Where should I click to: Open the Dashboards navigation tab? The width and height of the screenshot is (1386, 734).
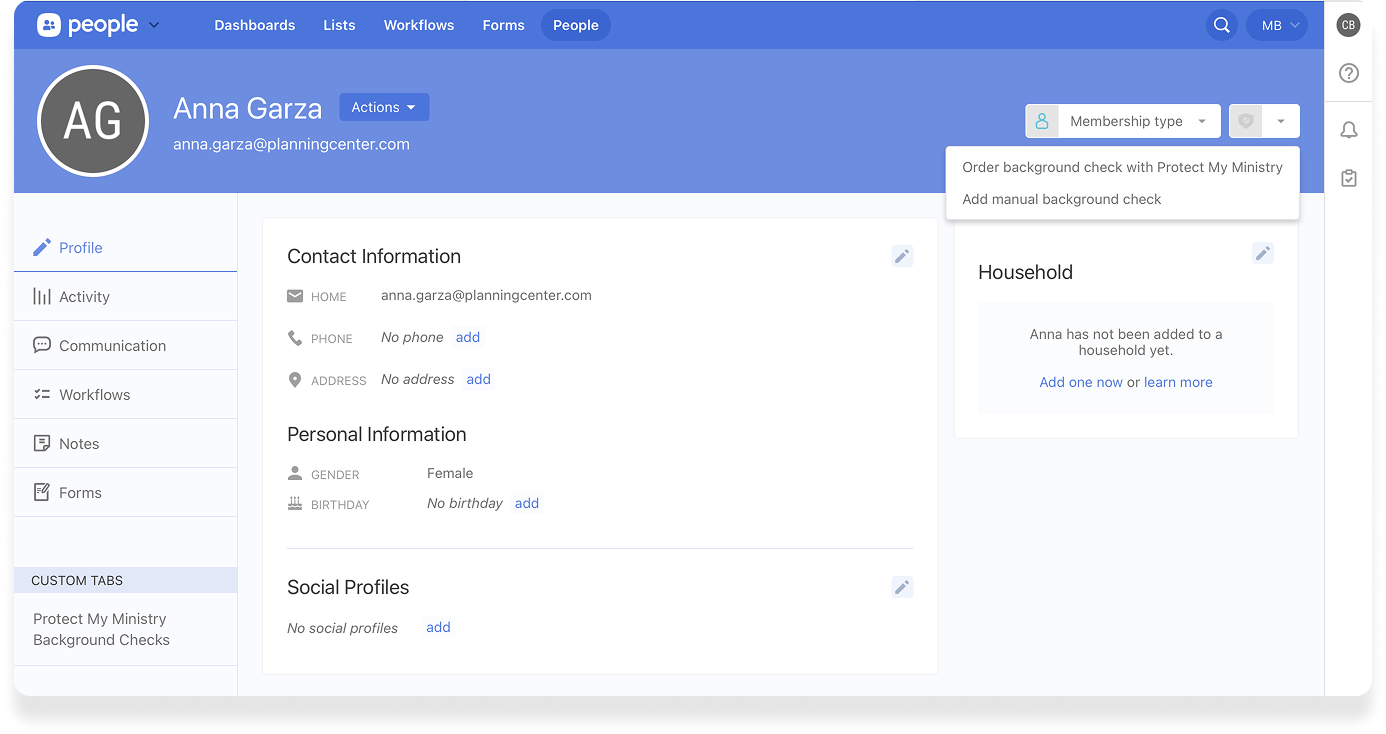click(254, 25)
